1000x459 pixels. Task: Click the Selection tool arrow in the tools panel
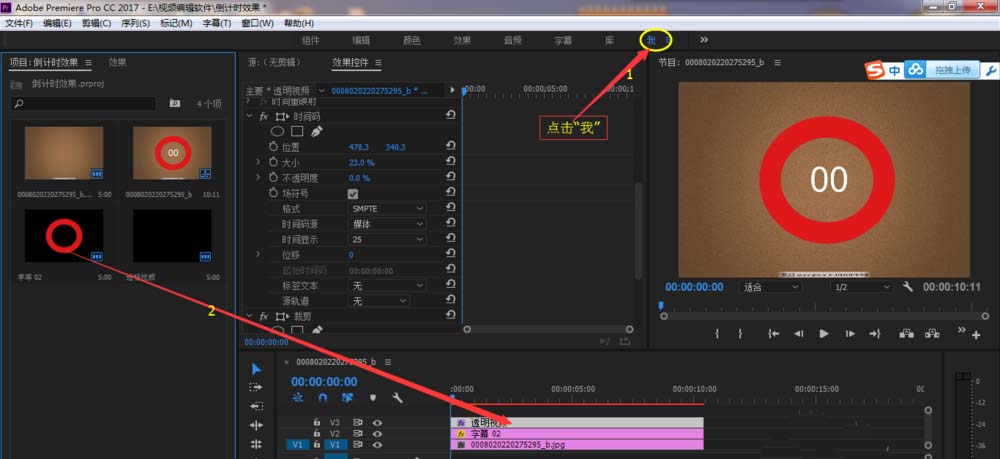pyautogui.click(x=256, y=369)
